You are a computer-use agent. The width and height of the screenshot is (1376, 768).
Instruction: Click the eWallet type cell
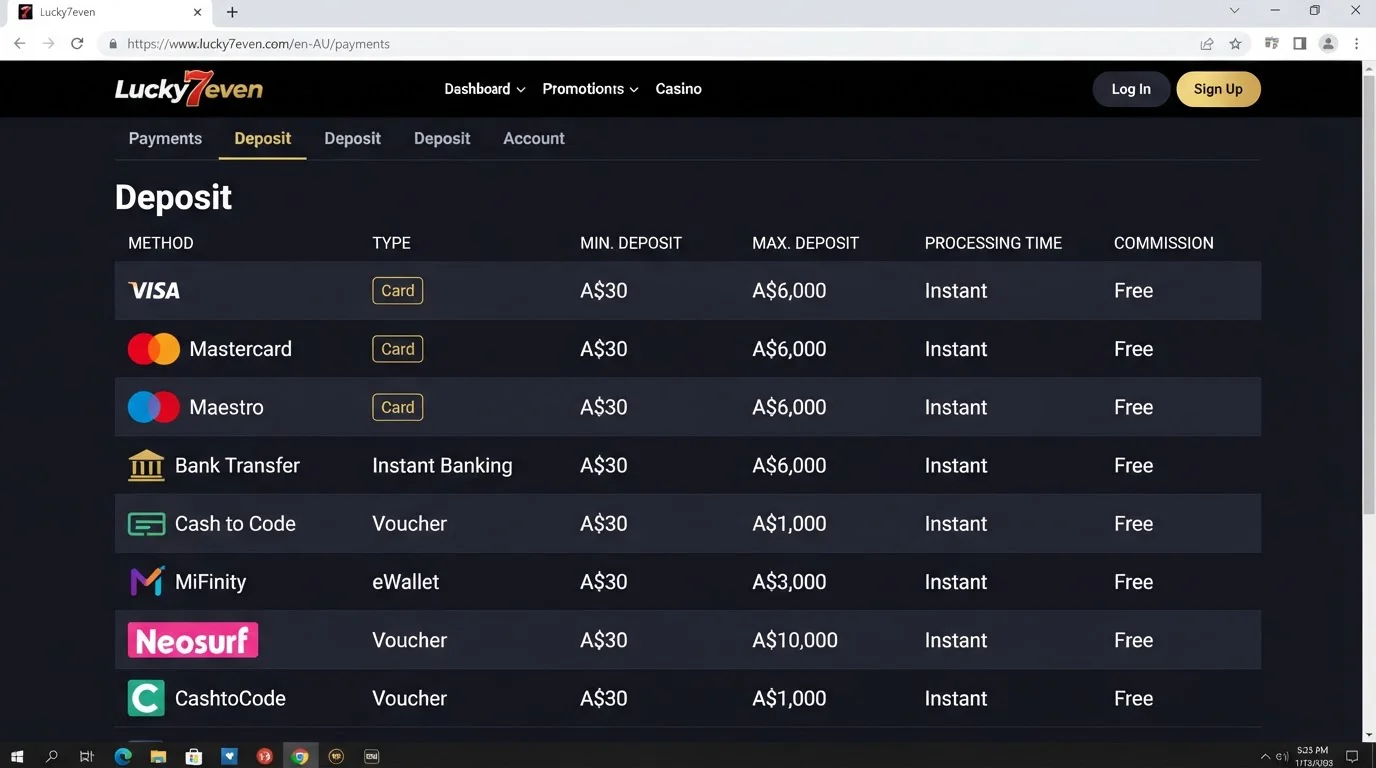pyautogui.click(x=406, y=582)
